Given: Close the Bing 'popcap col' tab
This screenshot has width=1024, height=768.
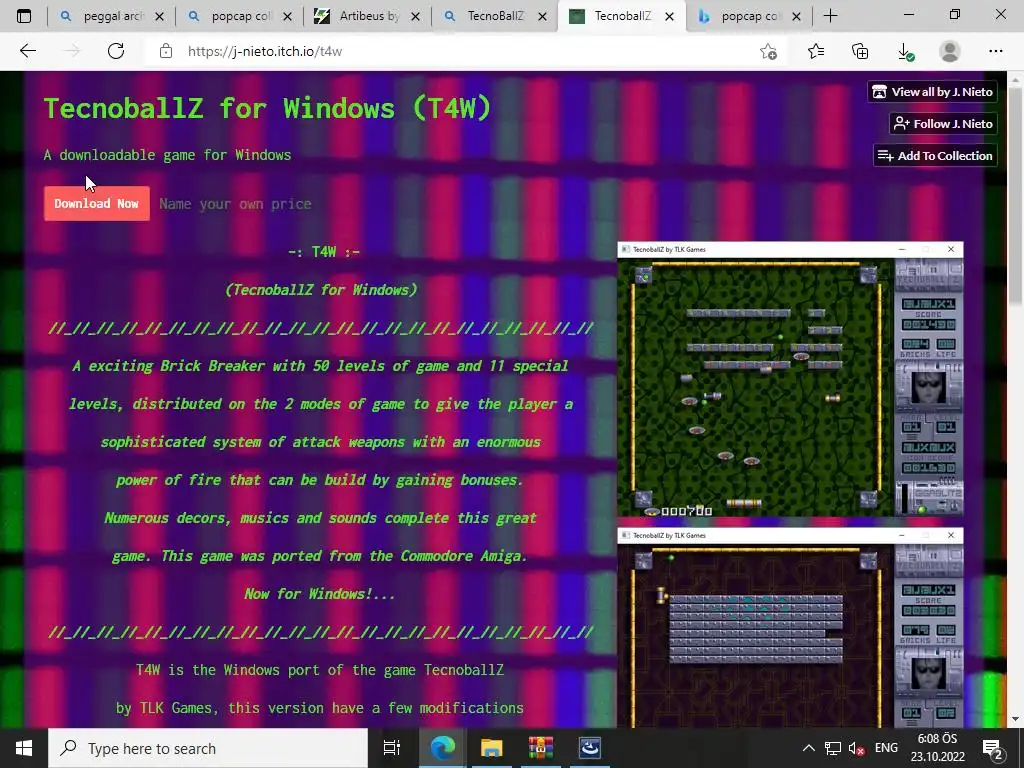Looking at the screenshot, I should pos(796,17).
